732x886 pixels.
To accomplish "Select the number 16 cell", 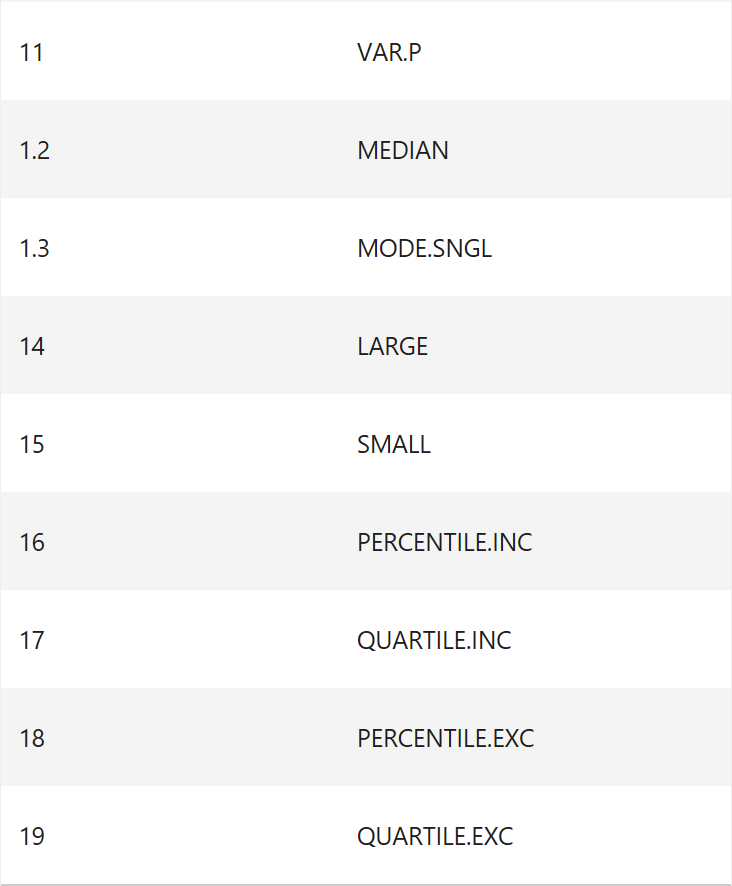I will [32, 542].
